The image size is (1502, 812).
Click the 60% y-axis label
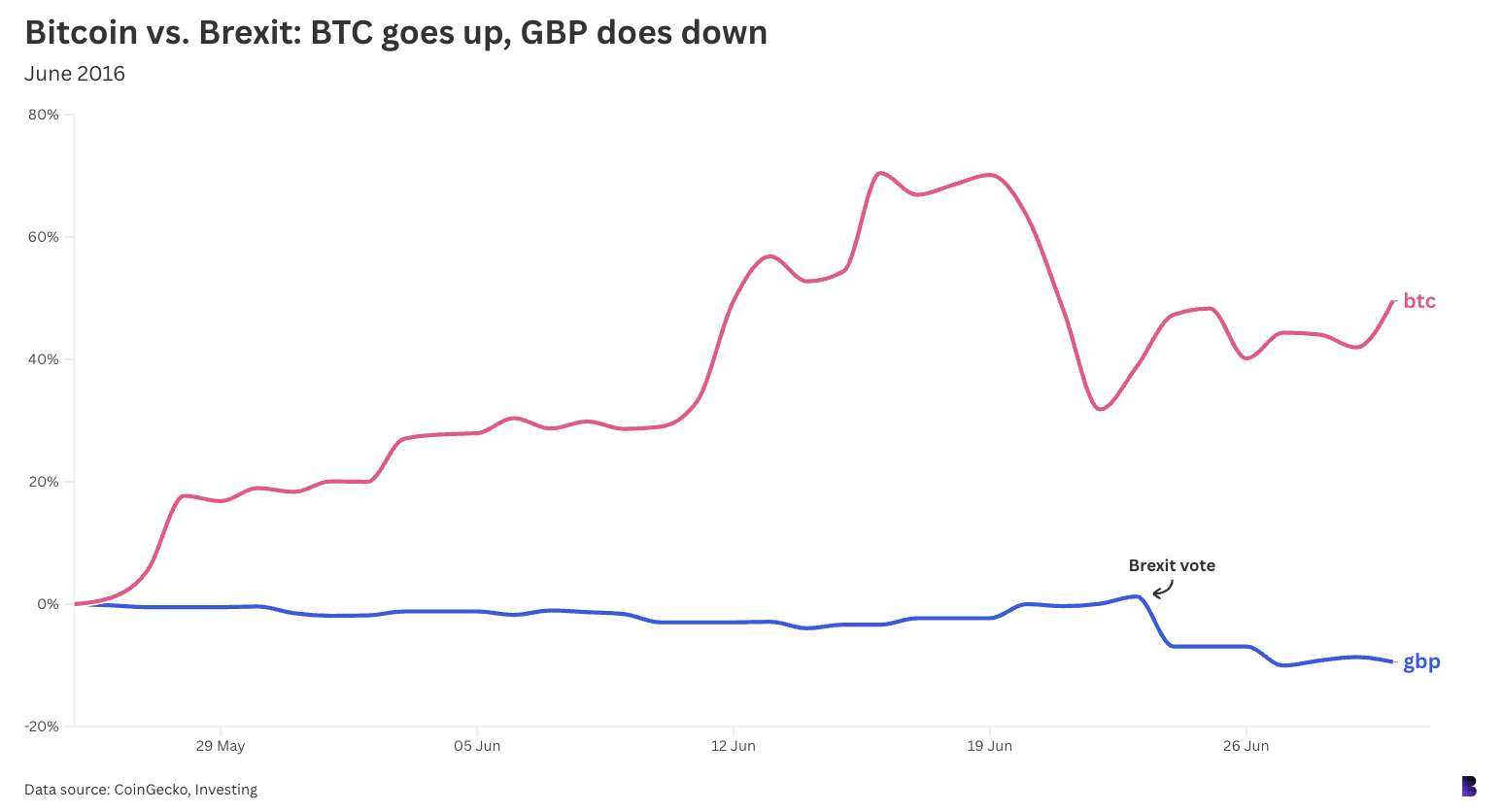click(x=44, y=237)
